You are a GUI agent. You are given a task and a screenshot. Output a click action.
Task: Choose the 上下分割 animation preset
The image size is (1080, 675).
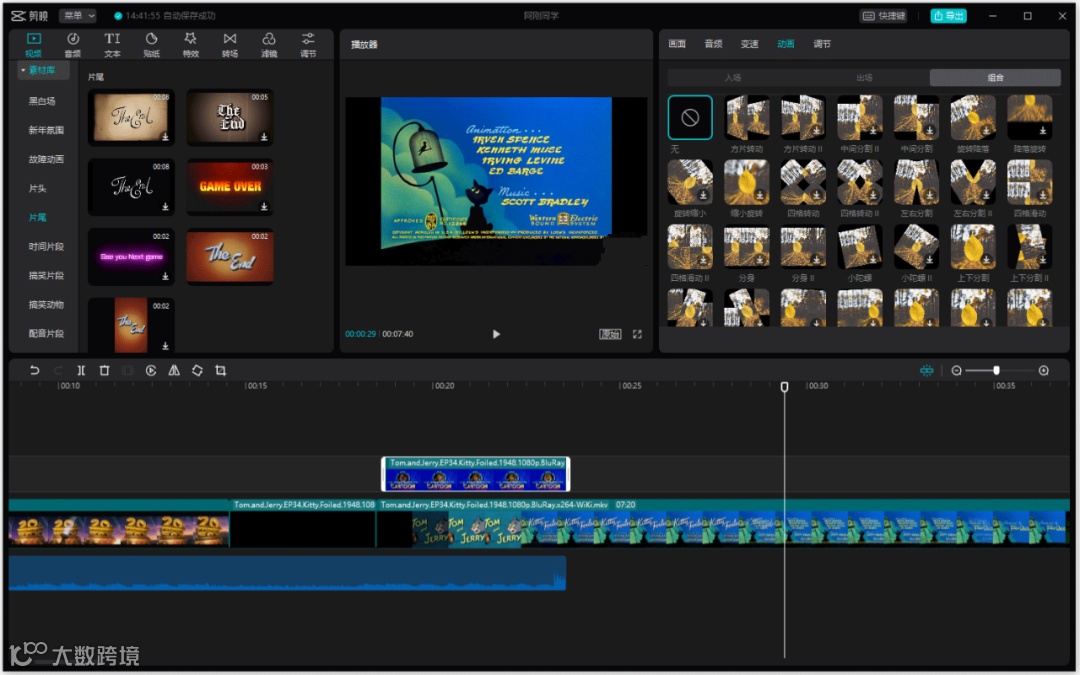tap(973, 247)
